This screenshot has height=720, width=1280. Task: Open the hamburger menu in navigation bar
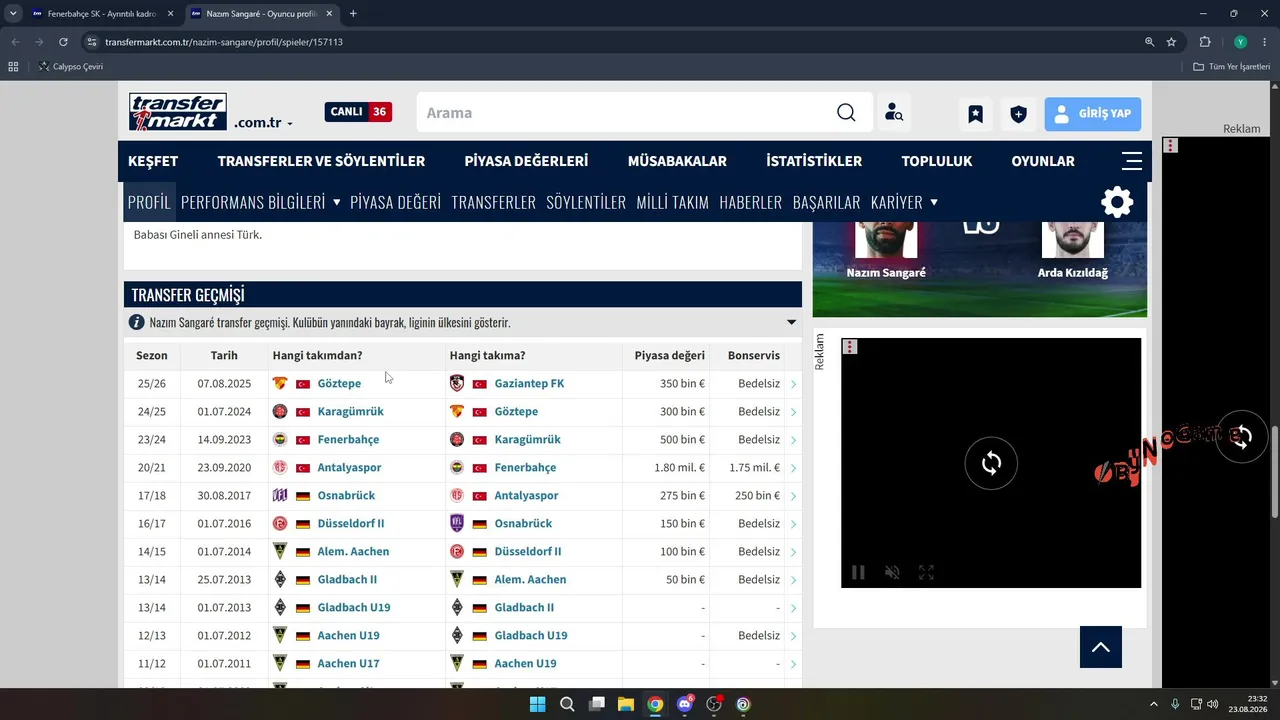[x=1132, y=161]
